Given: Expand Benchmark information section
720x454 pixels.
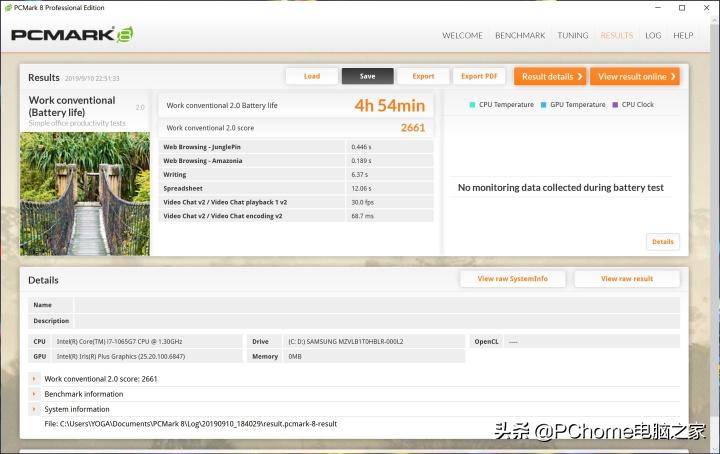Looking at the screenshot, I should tap(34, 394).
